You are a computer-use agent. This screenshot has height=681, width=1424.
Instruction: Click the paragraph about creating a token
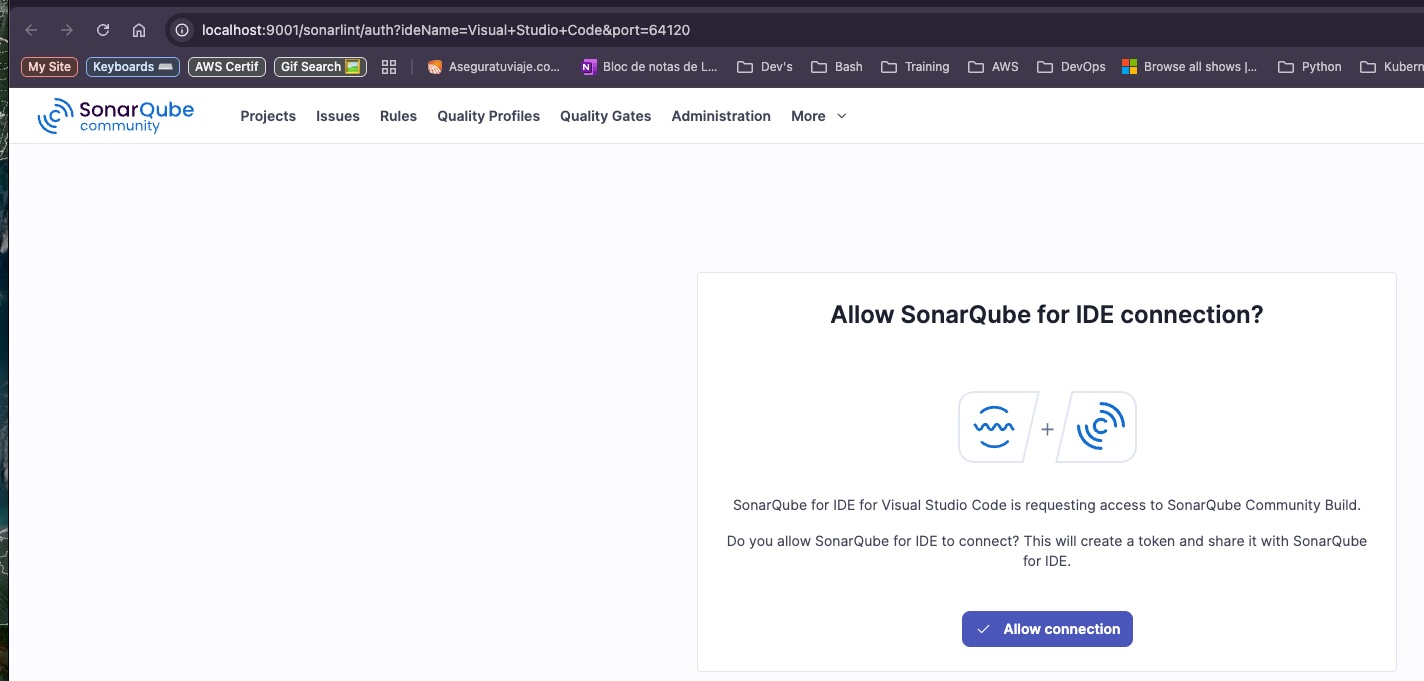pyautogui.click(x=1047, y=551)
